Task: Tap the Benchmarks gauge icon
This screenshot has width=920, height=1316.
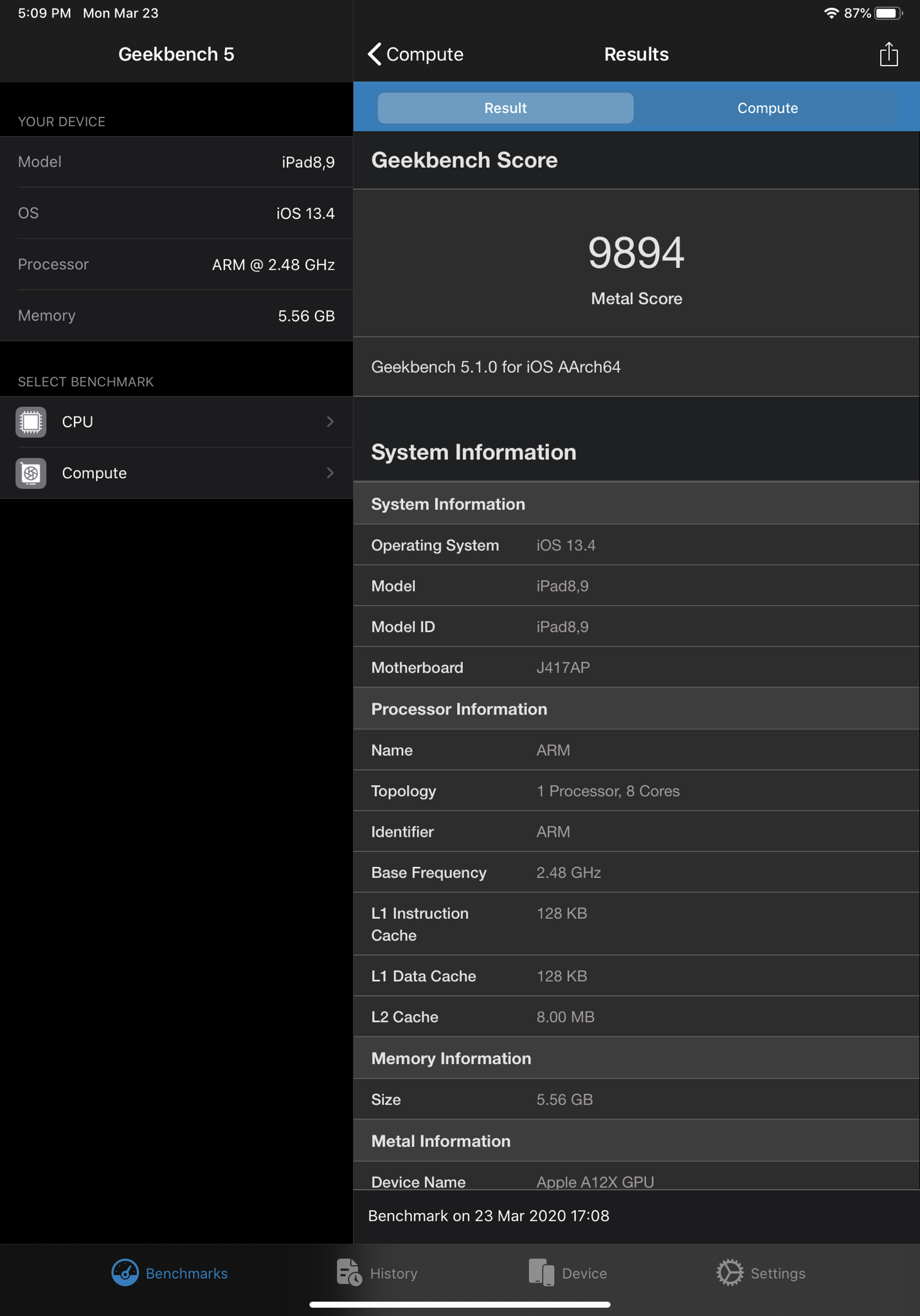Action: pyautogui.click(x=125, y=1273)
